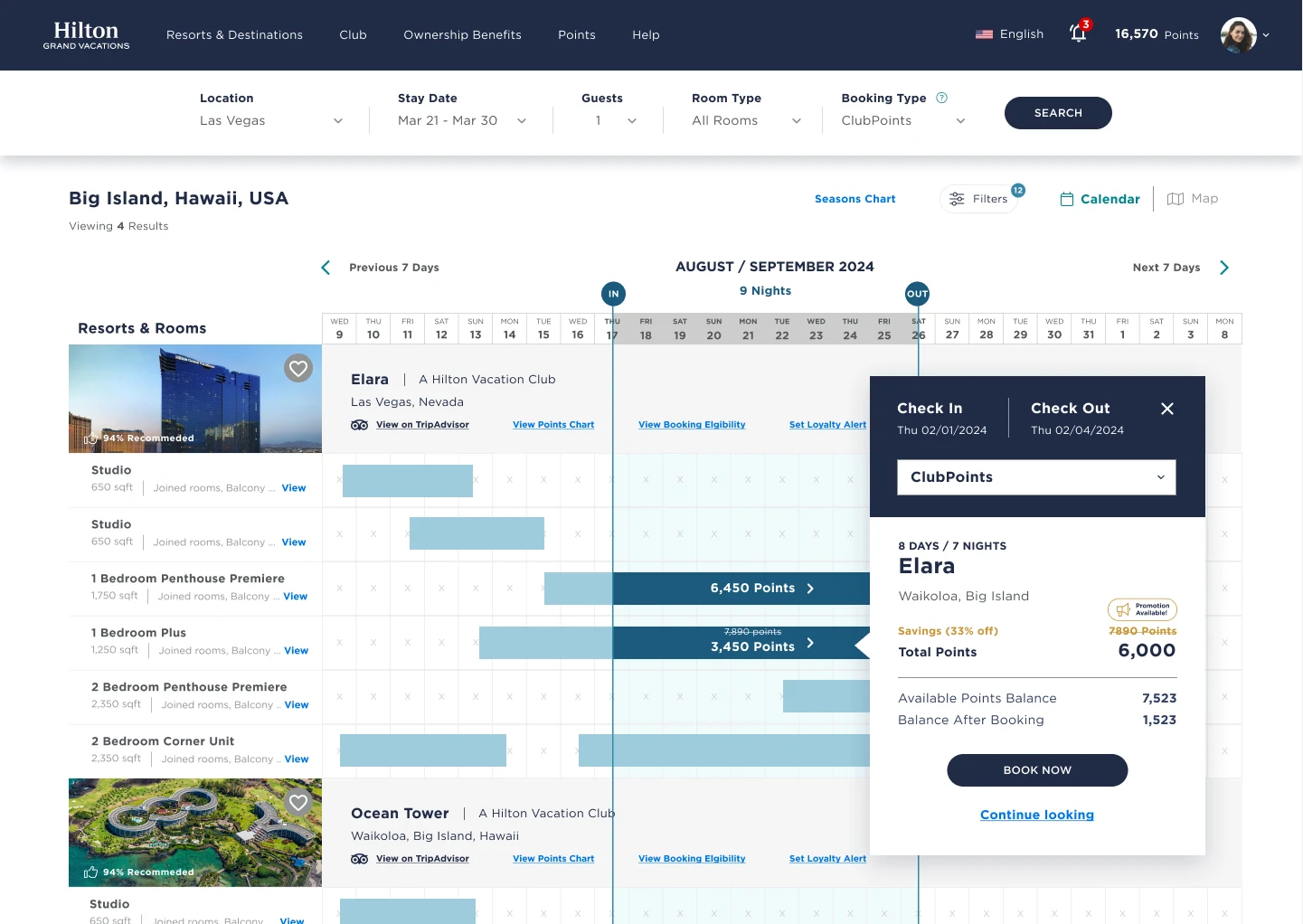Open the Stay Date dropdown
1303x924 pixels.
pyautogui.click(x=462, y=120)
